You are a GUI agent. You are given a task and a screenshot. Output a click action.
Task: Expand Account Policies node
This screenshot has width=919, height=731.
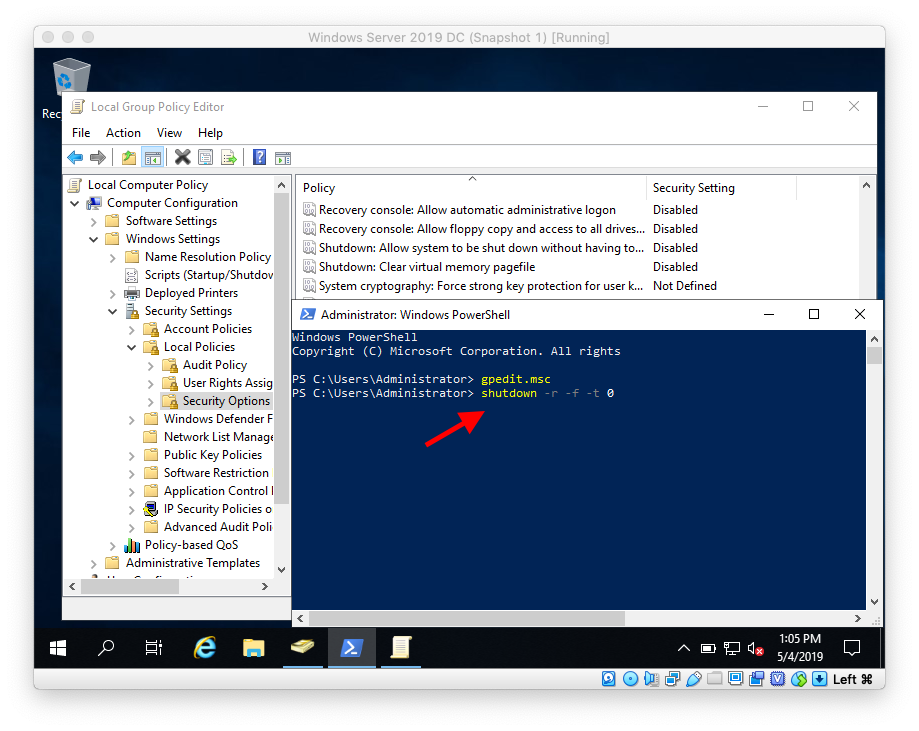131,329
